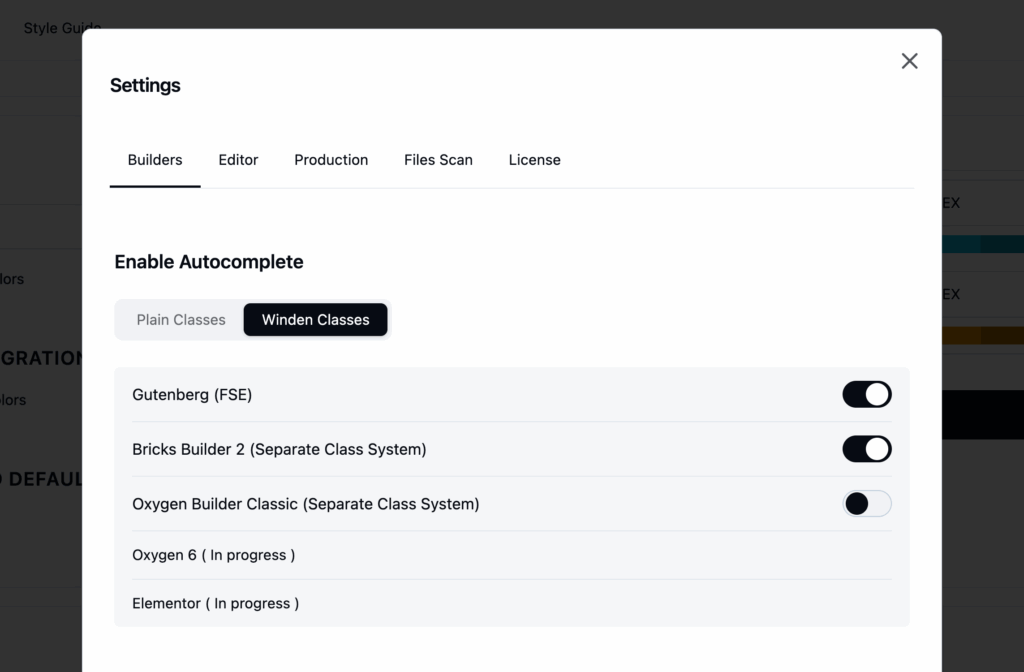1024x672 pixels.
Task: Select the Files Scan tab
Action: pos(438,160)
